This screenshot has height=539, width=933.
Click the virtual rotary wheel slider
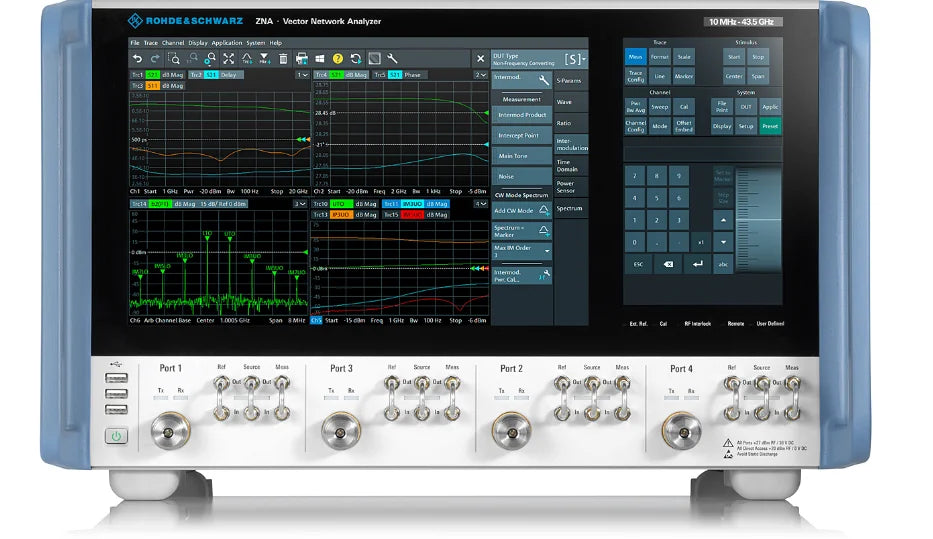[x=759, y=220]
